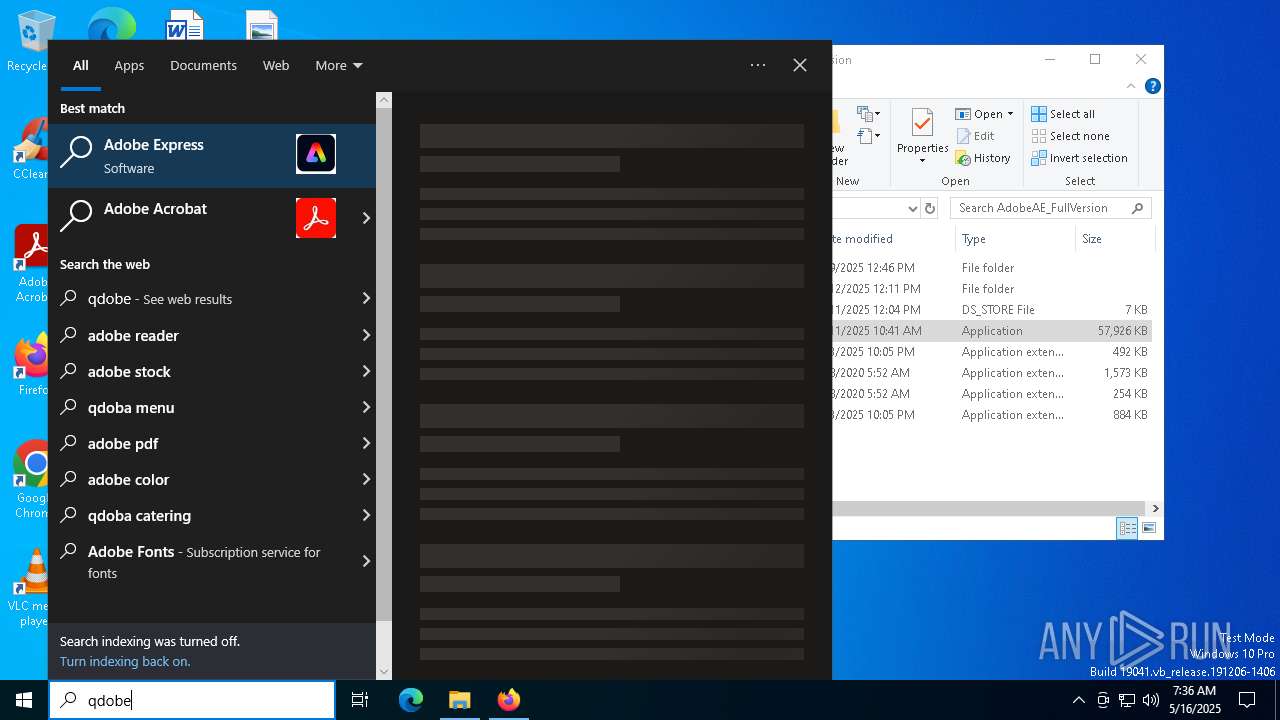Image resolution: width=1280 pixels, height=720 pixels.
Task: Open the search options ellipsis menu
Action: click(758, 65)
